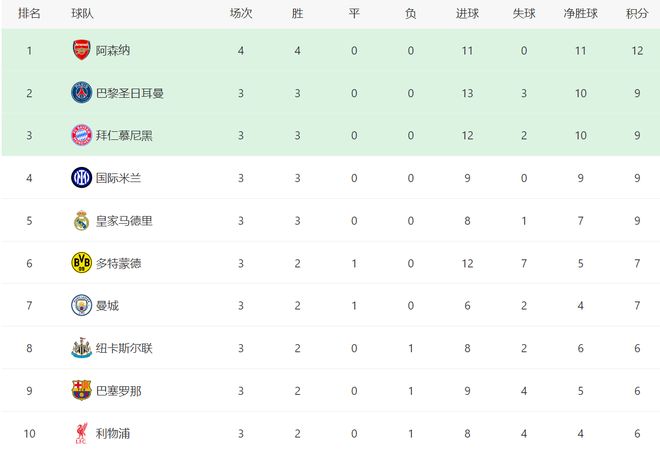Click the 排名 column header
Screen dimensions: 660x450
[30, 14]
